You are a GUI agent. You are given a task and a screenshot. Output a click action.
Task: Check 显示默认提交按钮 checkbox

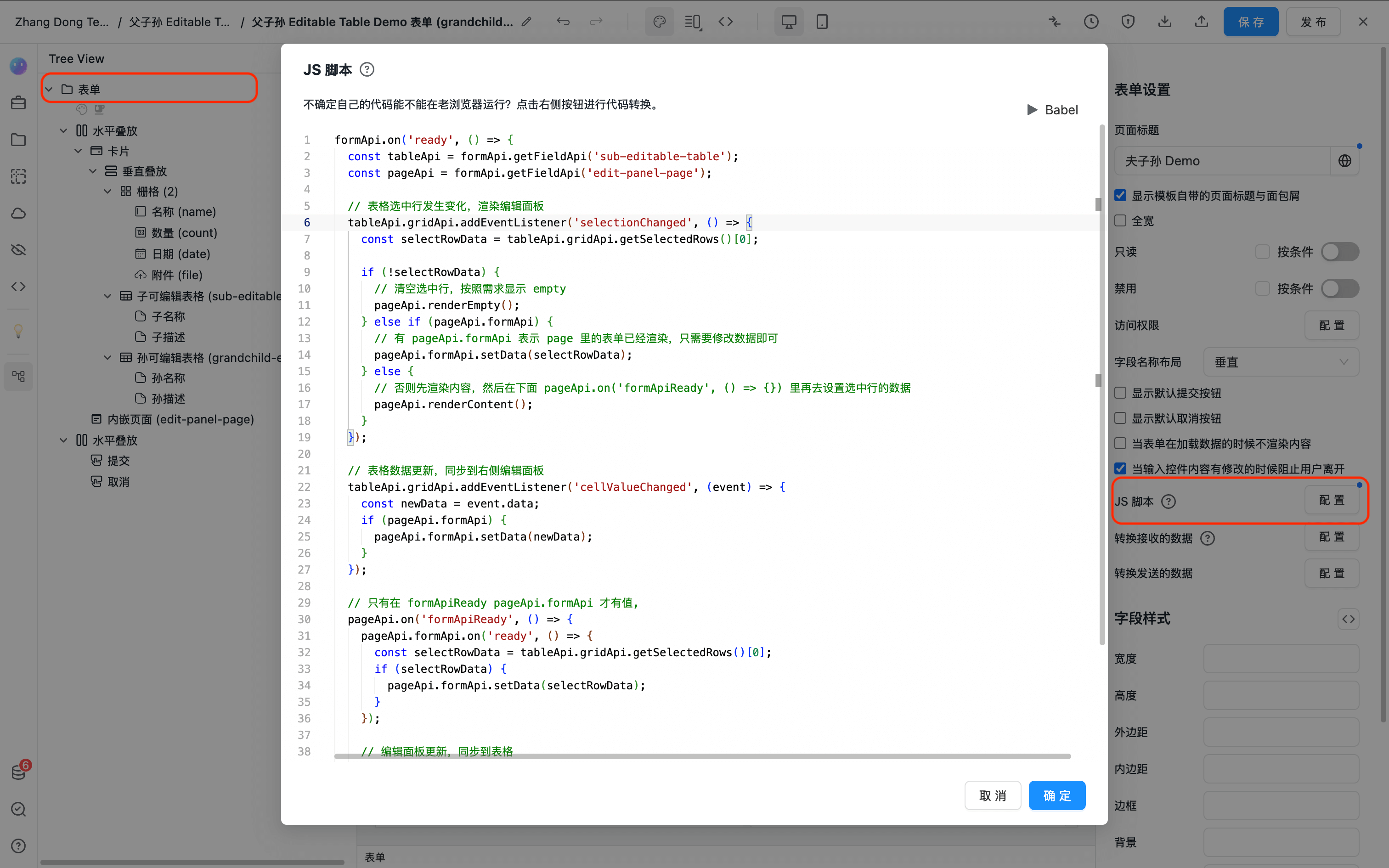pyautogui.click(x=1120, y=393)
